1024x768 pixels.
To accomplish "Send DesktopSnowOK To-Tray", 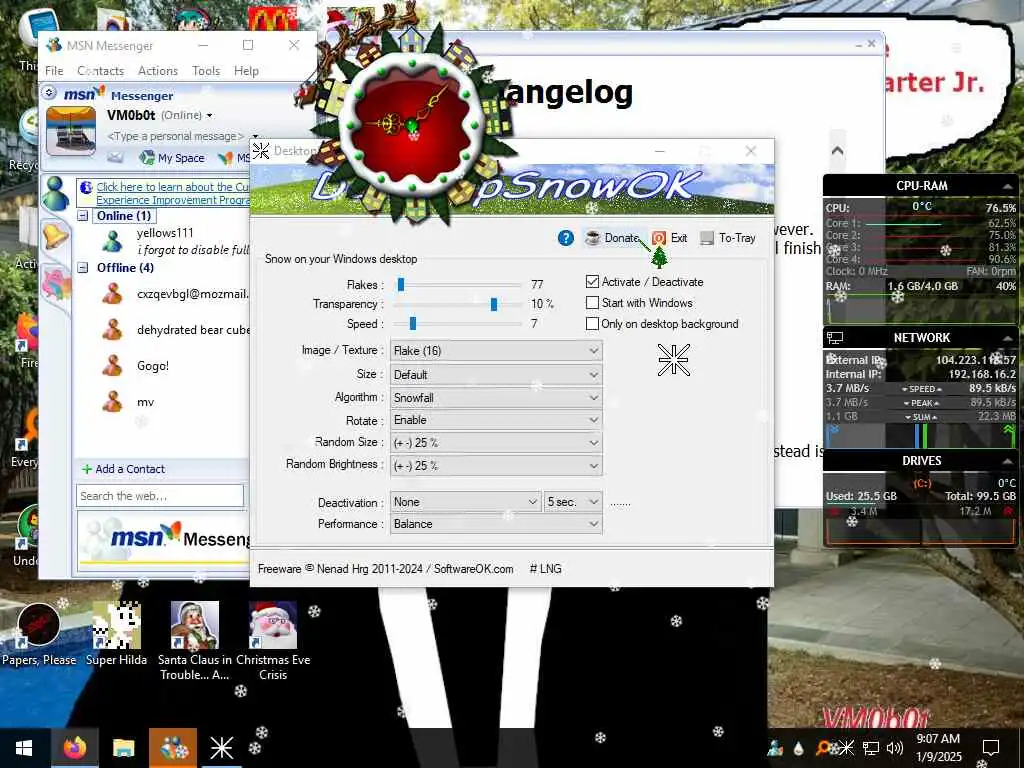I will coord(728,238).
